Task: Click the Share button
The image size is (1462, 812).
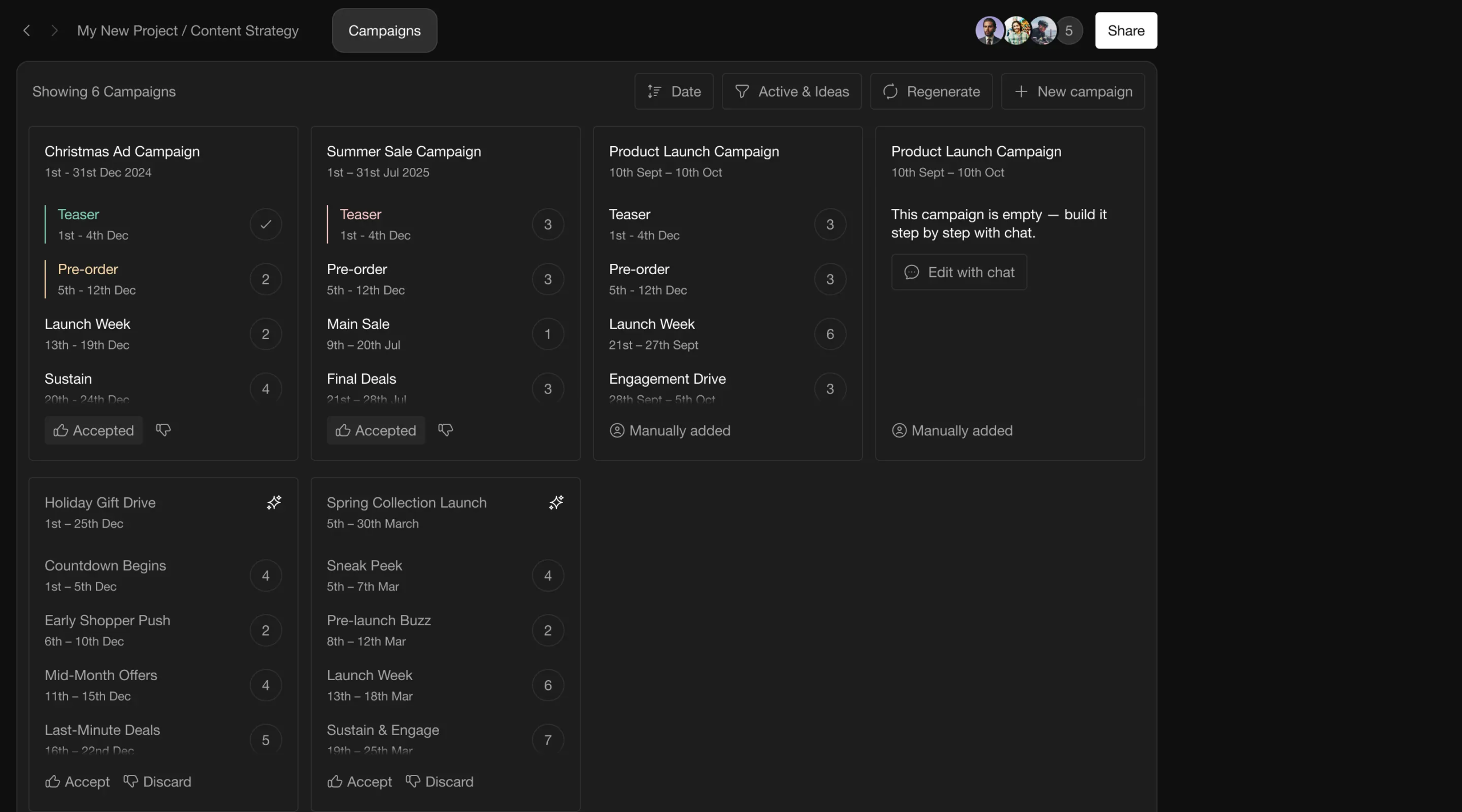Action: coord(1126,31)
